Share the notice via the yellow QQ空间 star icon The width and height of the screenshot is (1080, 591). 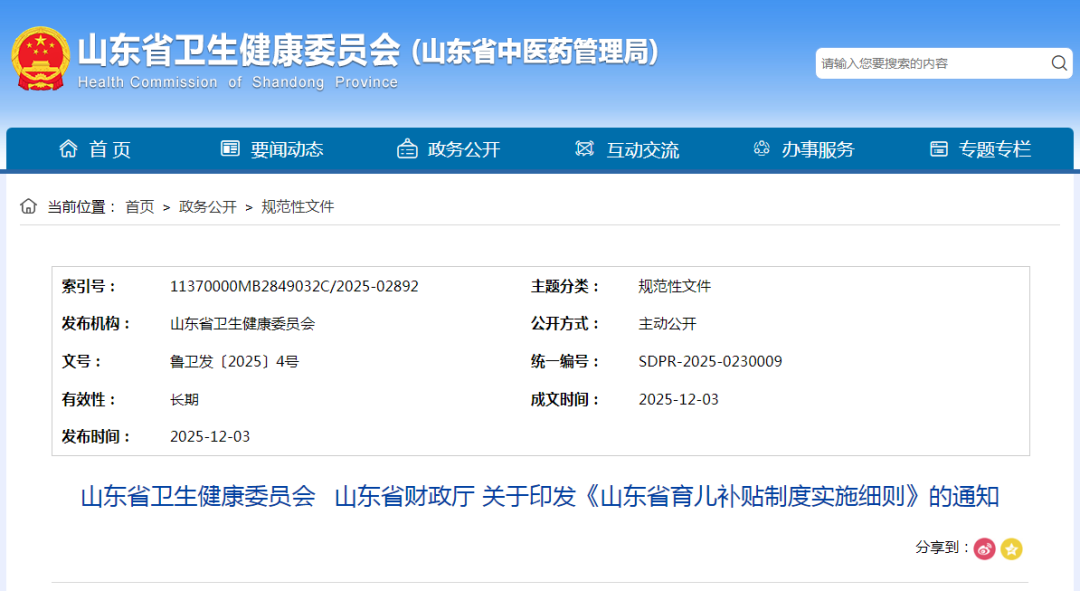point(1012,548)
